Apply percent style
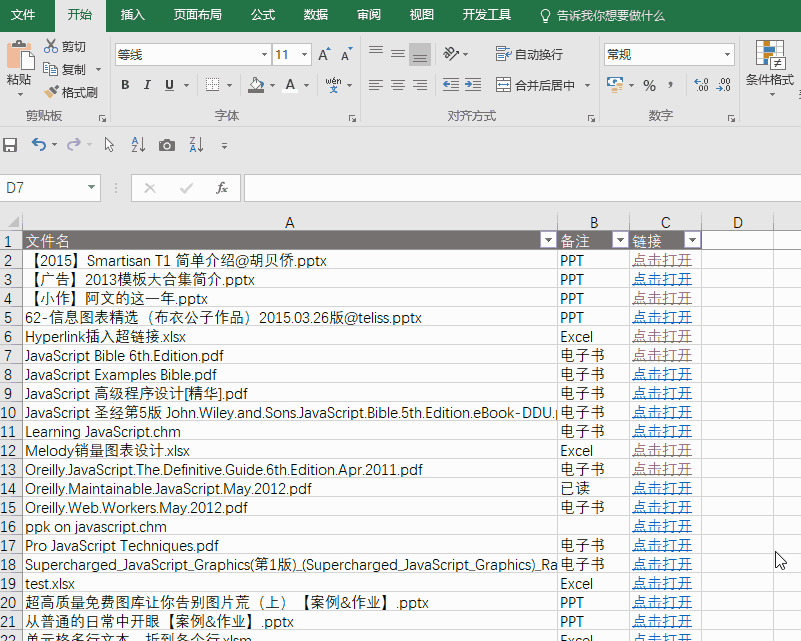This screenshot has width=801, height=641. (649, 85)
